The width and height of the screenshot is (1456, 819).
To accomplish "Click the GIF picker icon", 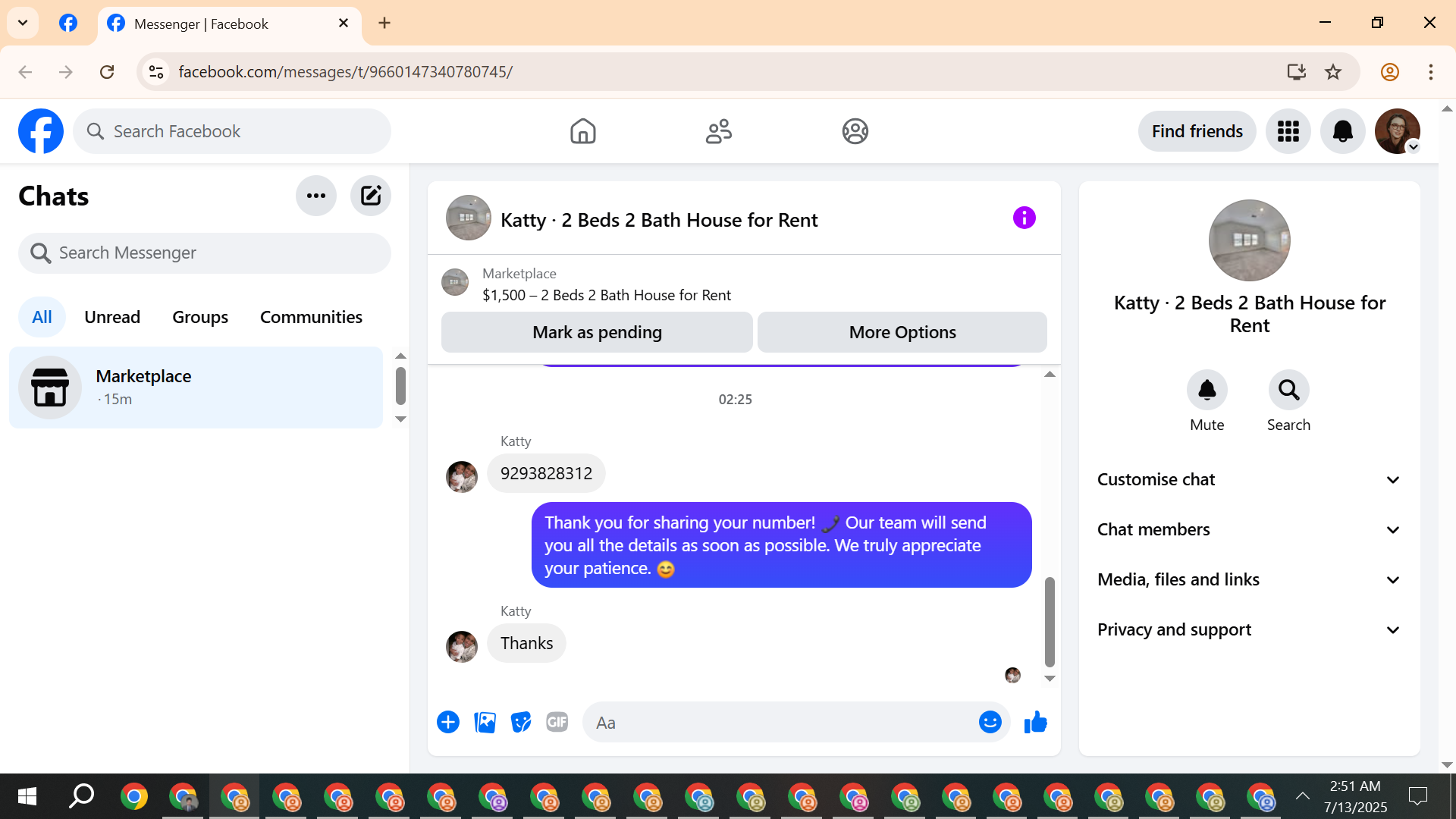I will (x=557, y=723).
